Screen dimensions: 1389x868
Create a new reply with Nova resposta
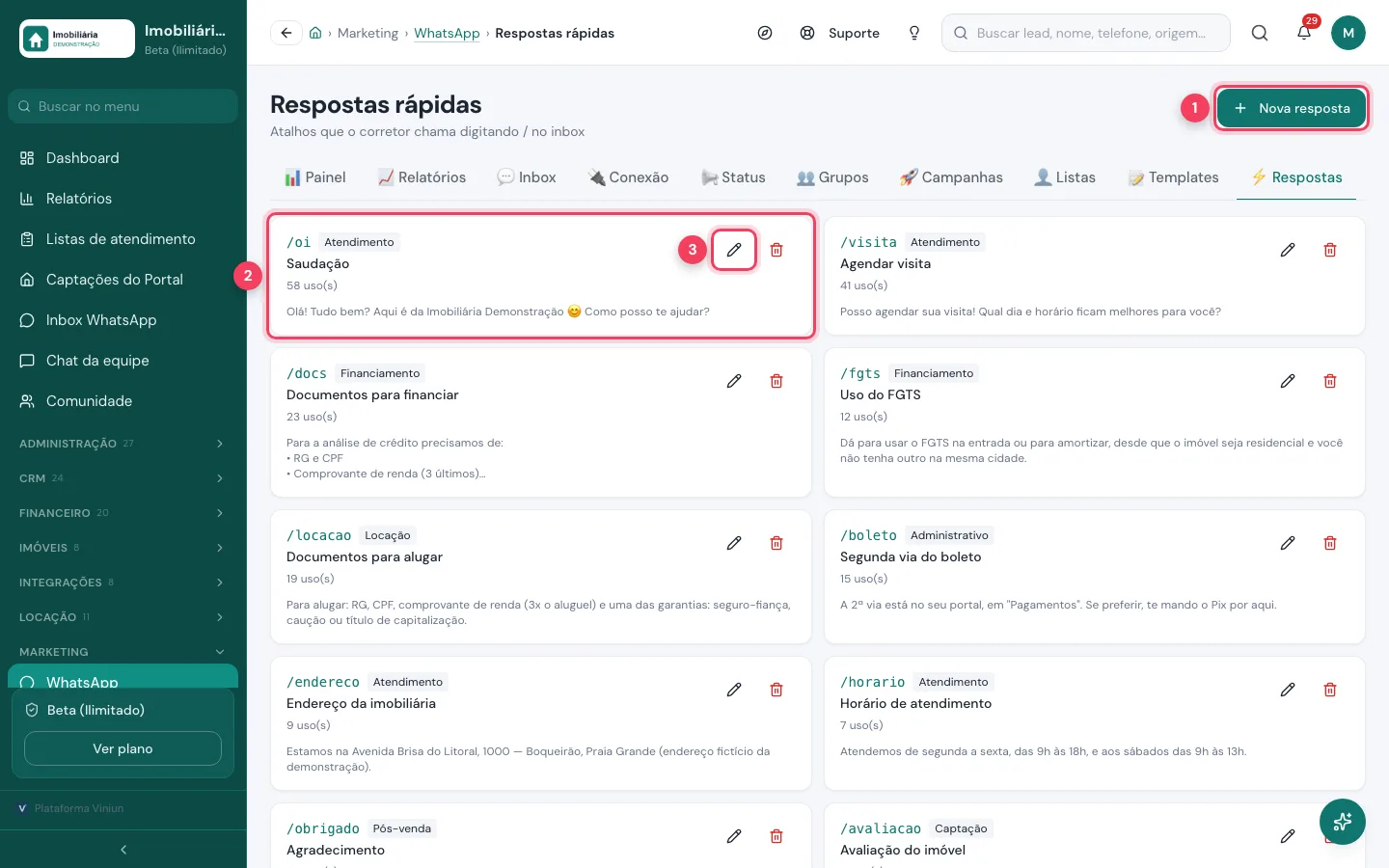pyautogui.click(x=1292, y=108)
